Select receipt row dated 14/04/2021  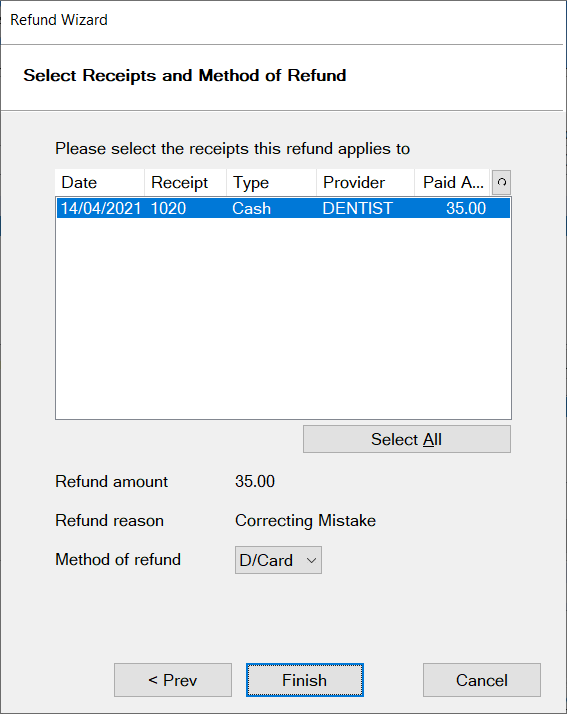pyautogui.click(x=283, y=208)
